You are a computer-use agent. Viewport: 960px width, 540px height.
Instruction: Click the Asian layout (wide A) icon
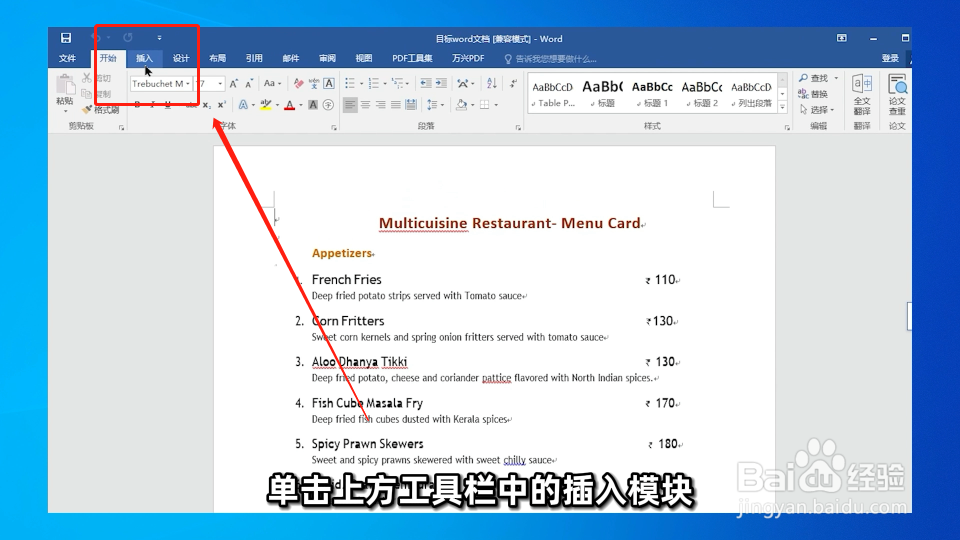point(462,83)
